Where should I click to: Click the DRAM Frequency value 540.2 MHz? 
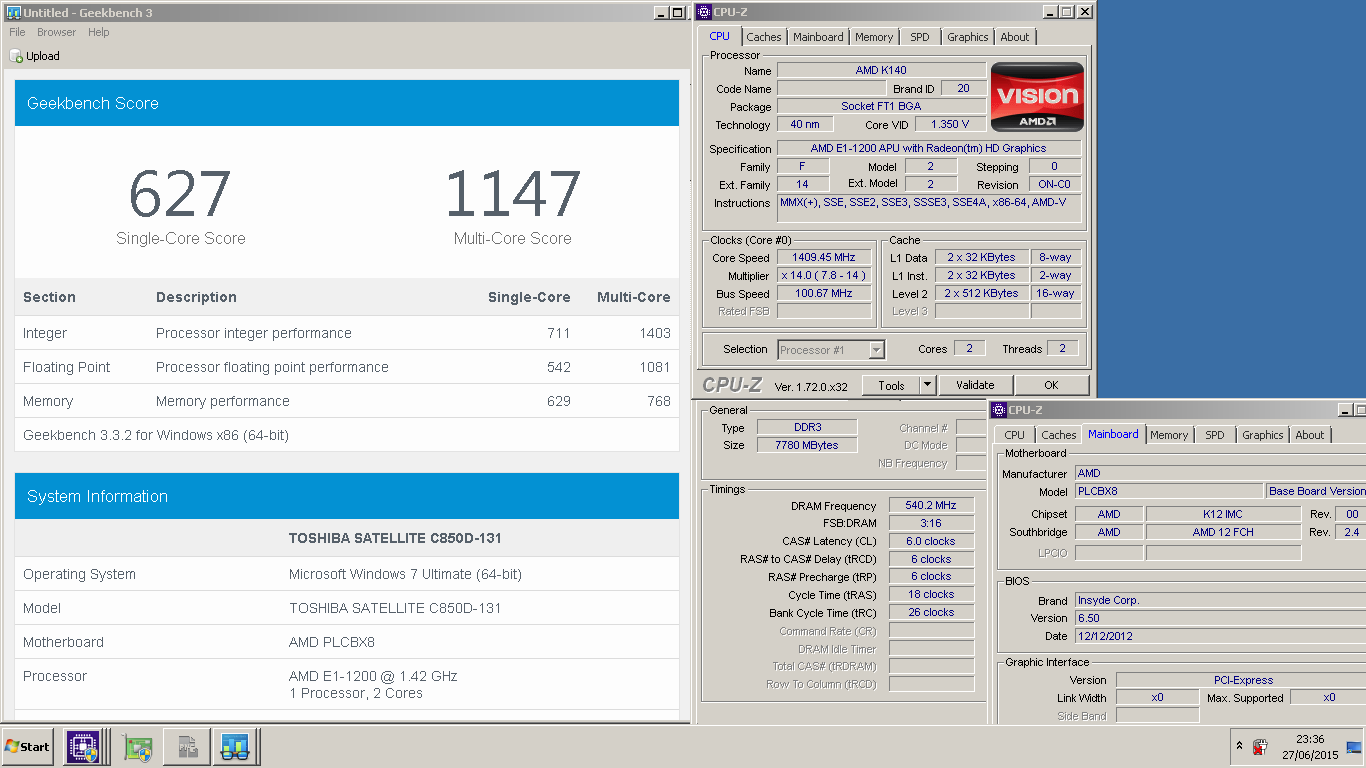[931, 506]
